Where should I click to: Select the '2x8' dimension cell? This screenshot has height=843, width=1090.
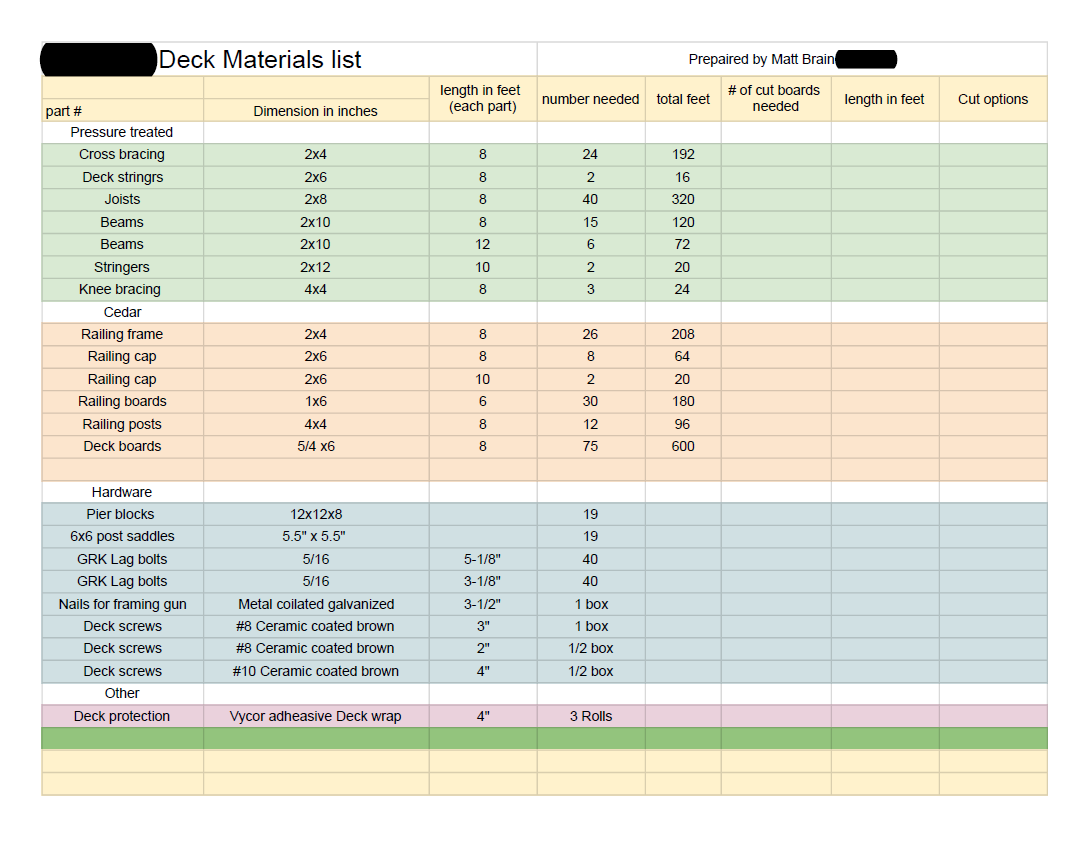tap(316, 199)
